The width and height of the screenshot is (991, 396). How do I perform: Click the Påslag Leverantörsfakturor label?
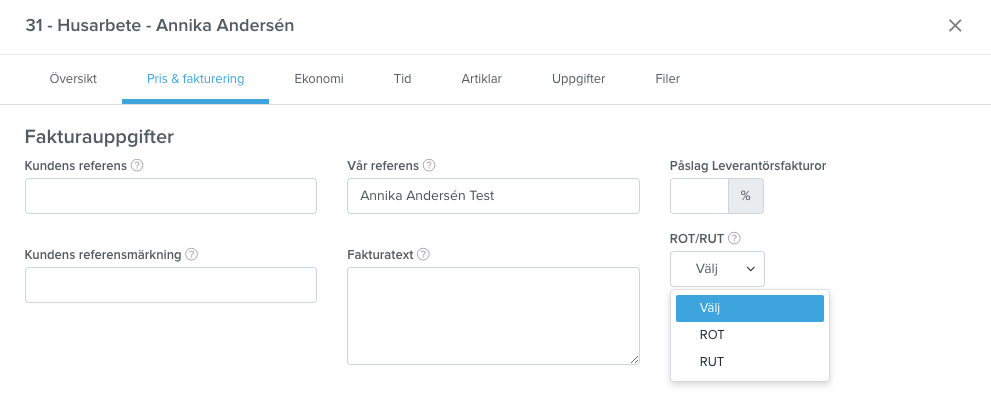click(x=748, y=165)
